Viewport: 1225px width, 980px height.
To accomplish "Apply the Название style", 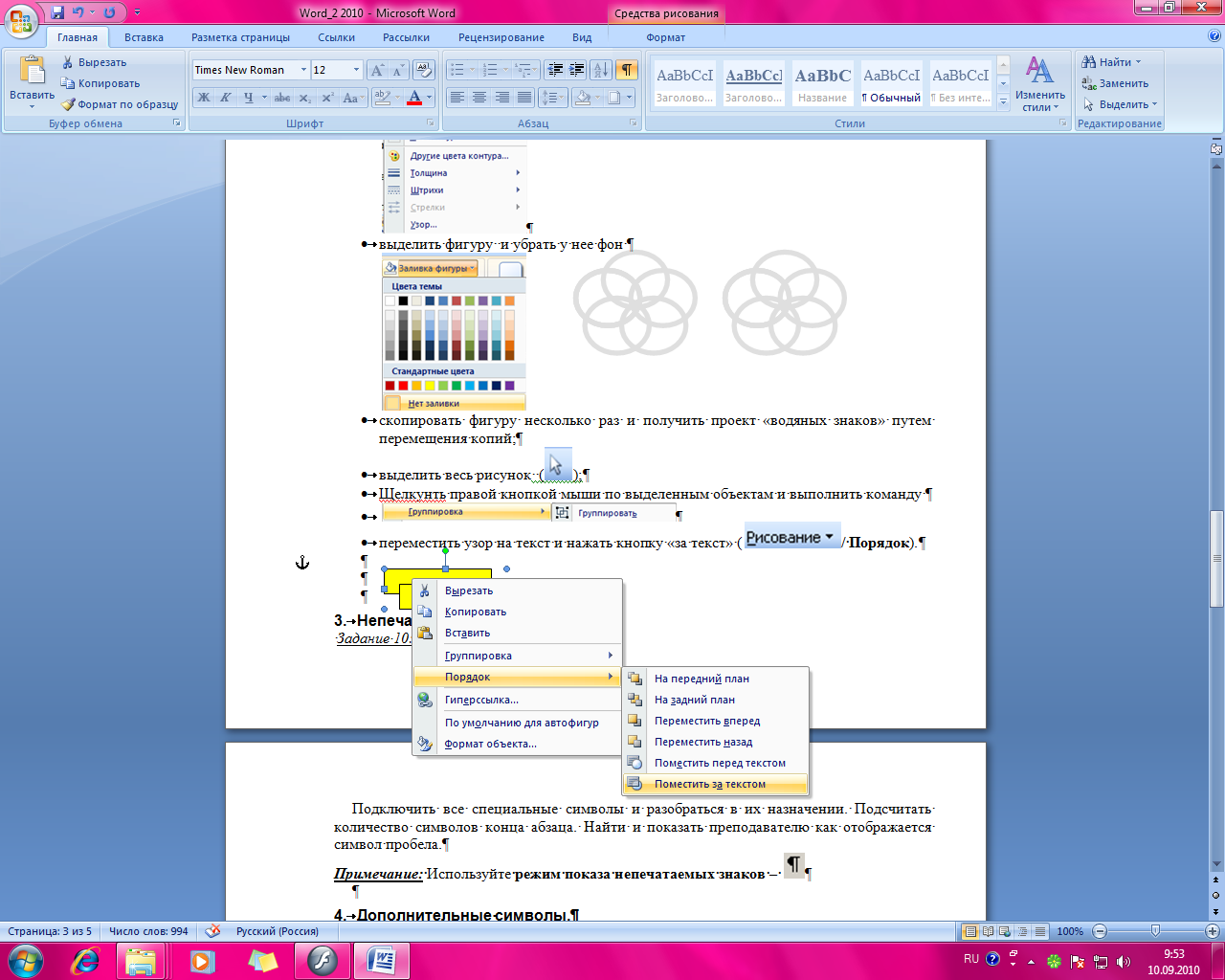I will (823, 83).
